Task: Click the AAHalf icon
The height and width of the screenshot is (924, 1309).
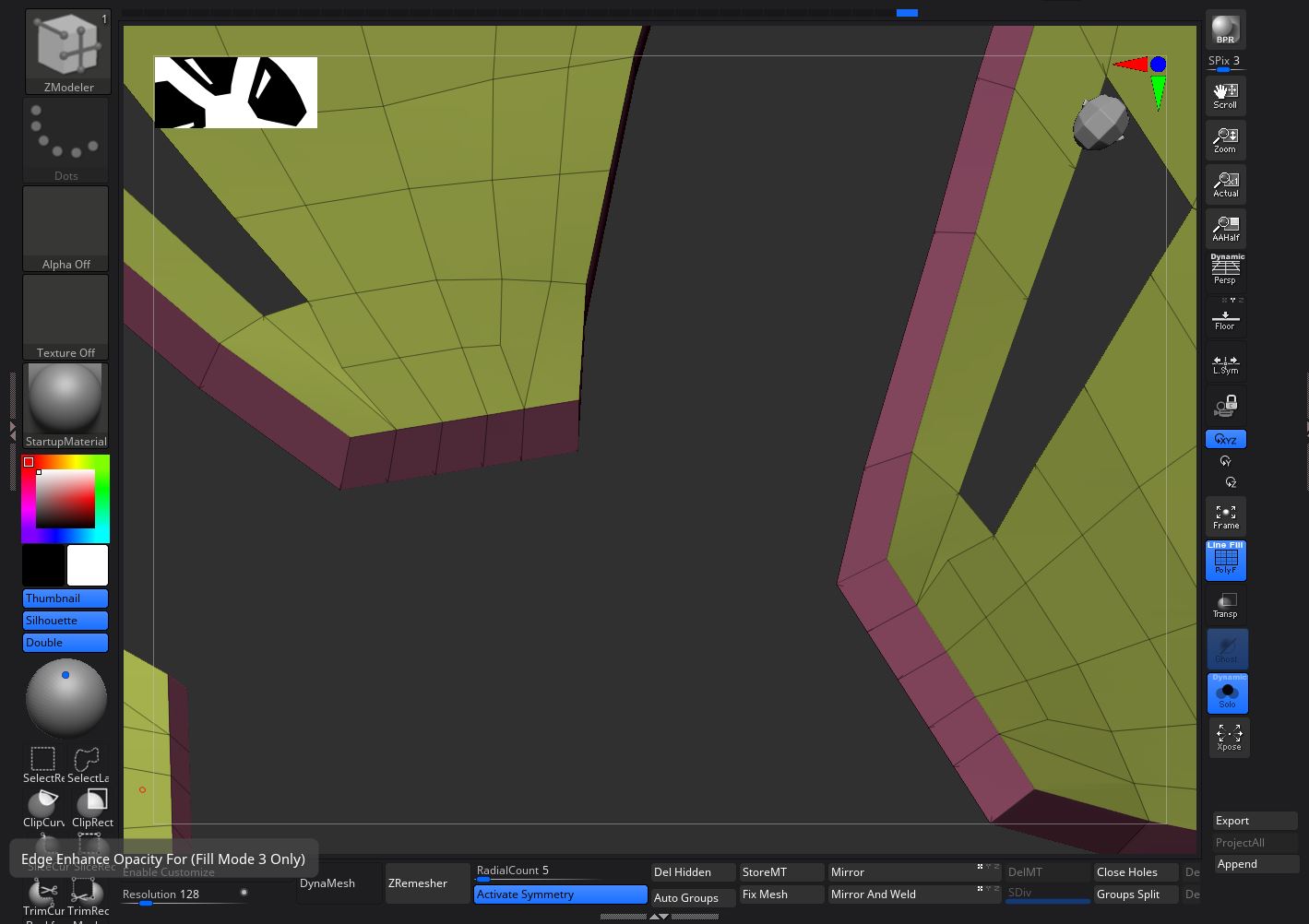Action: click(1225, 228)
